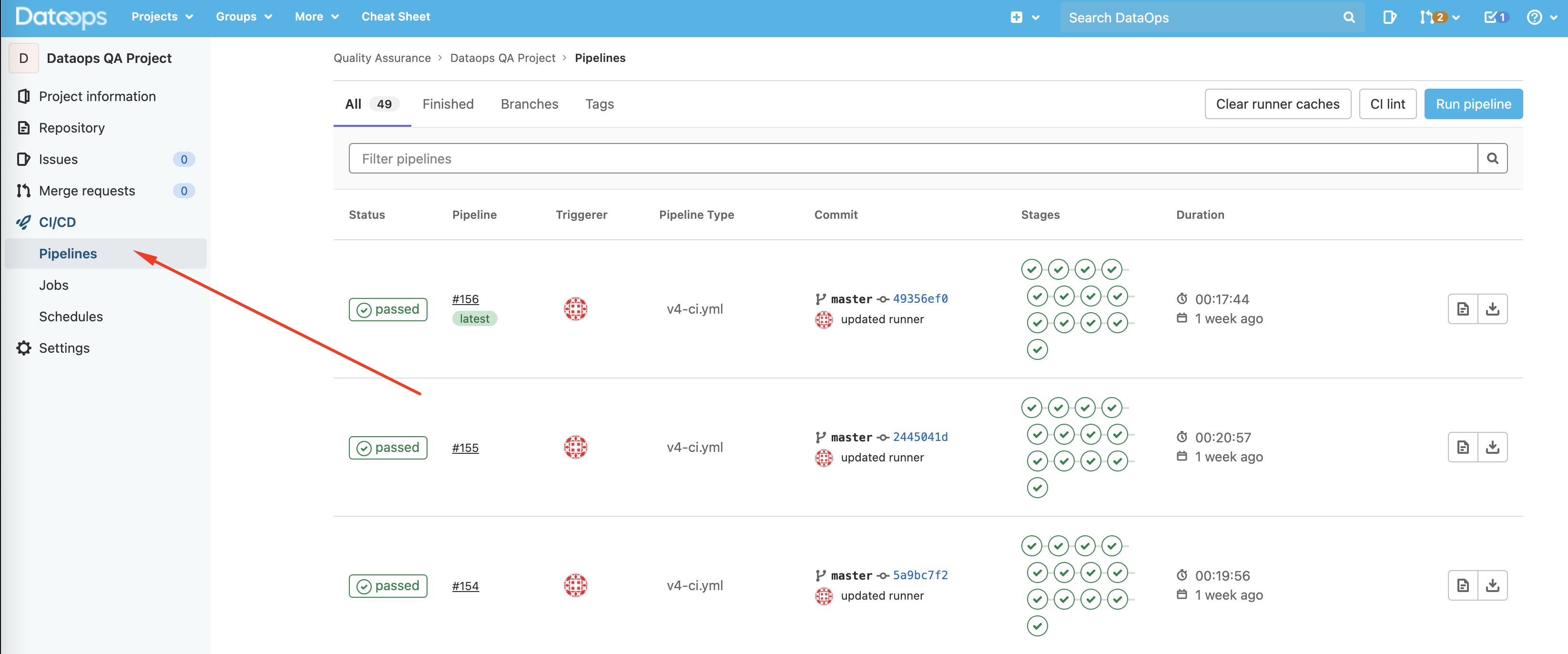Select the Repository icon in the sidebar
Screen dimensions: 1568x654
pyautogui.click(x=23, y=127)
